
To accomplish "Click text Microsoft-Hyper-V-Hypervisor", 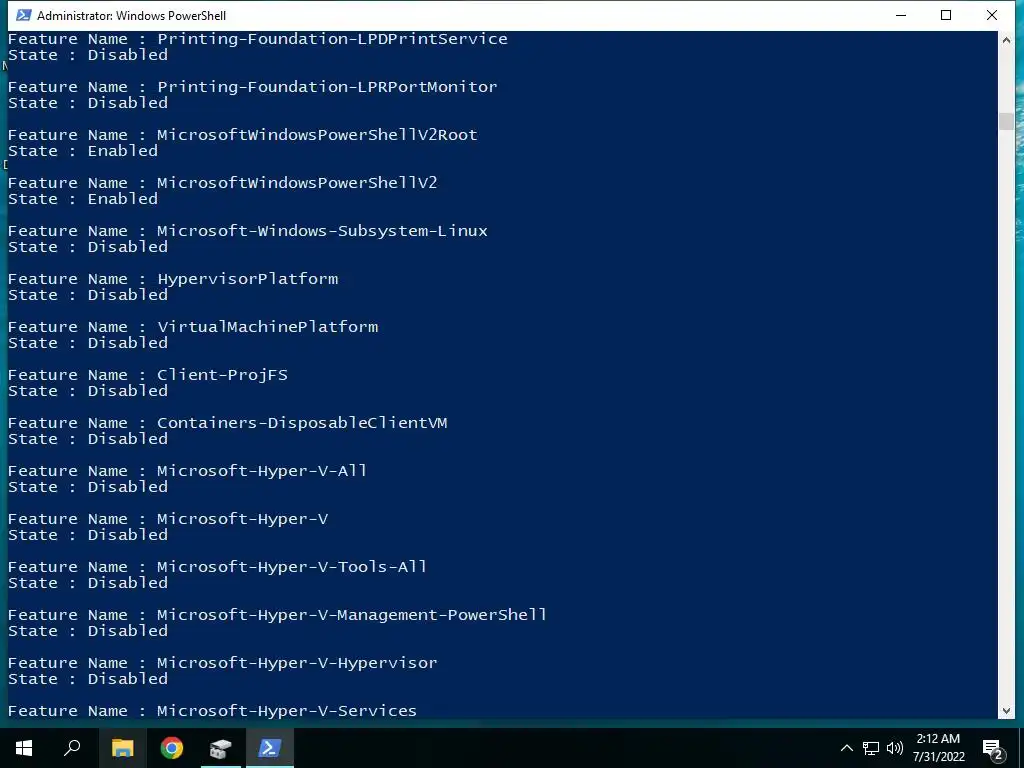I will coord(297,664).
